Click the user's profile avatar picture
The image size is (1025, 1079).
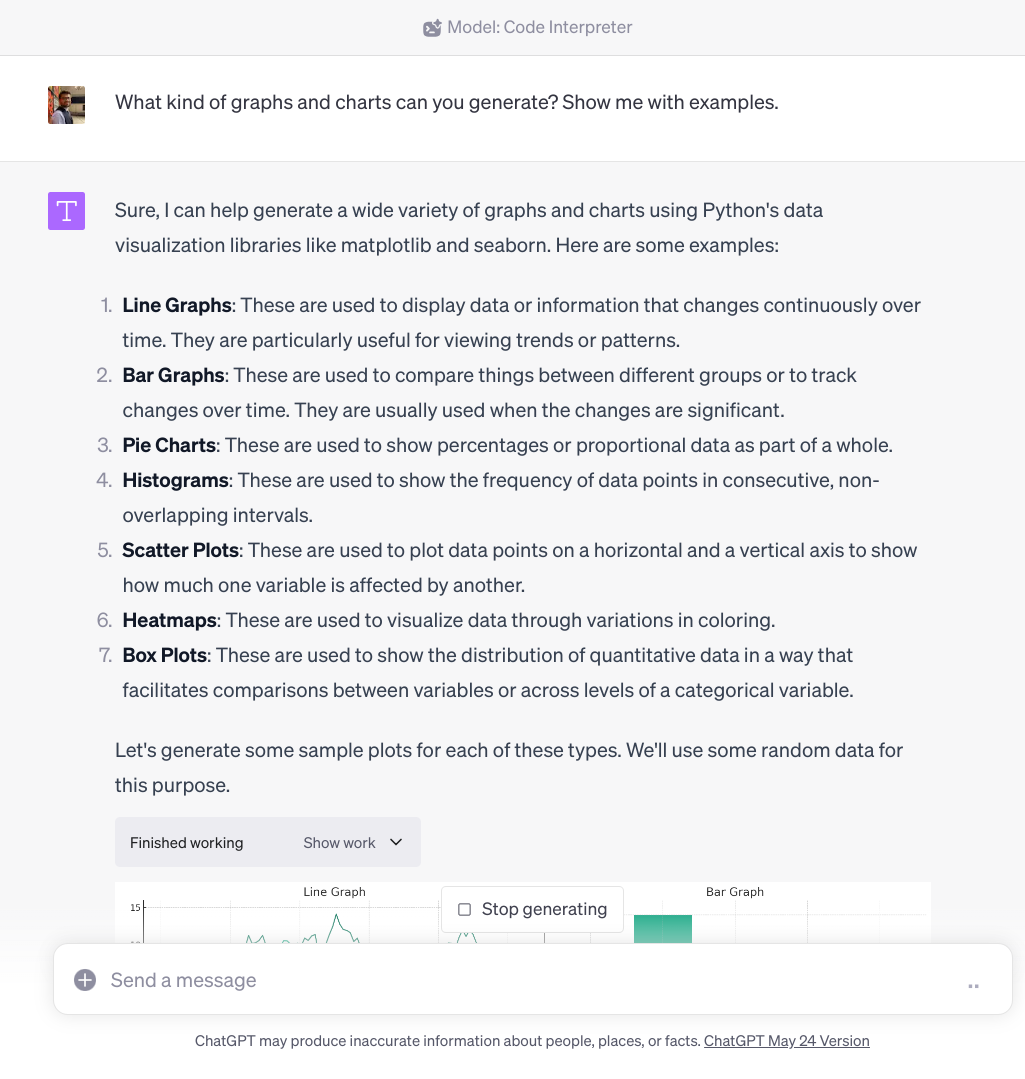pyautogui.click(x=66, y=104)
